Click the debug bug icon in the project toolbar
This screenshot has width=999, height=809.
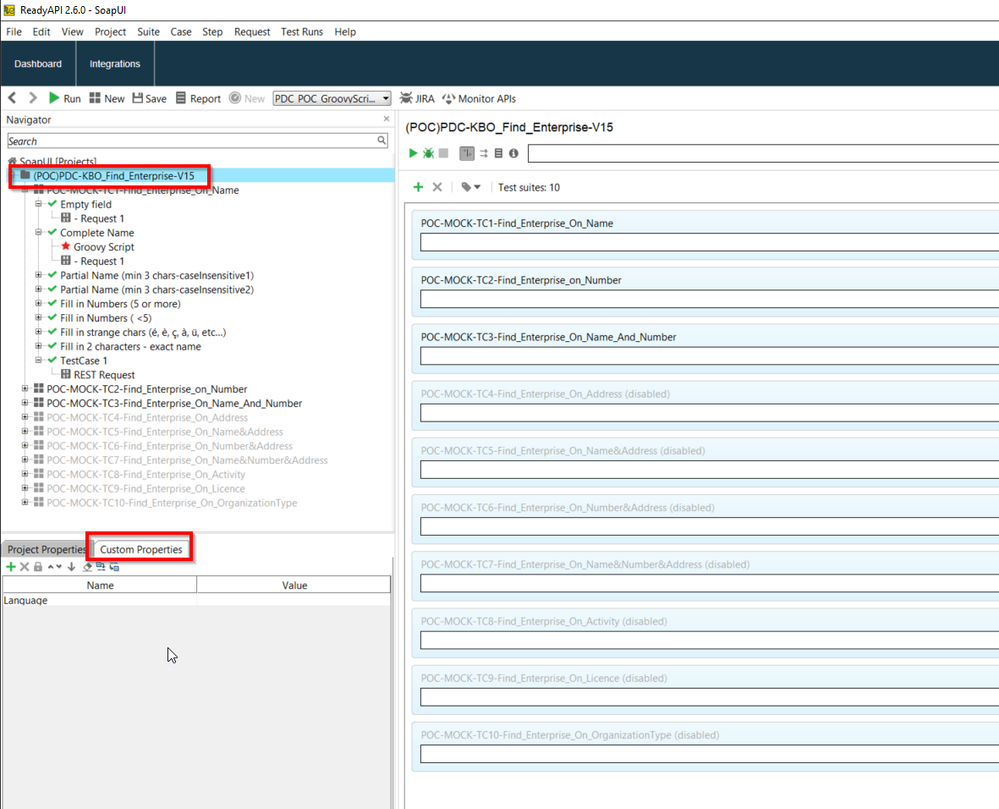click(x=428, y=153)
